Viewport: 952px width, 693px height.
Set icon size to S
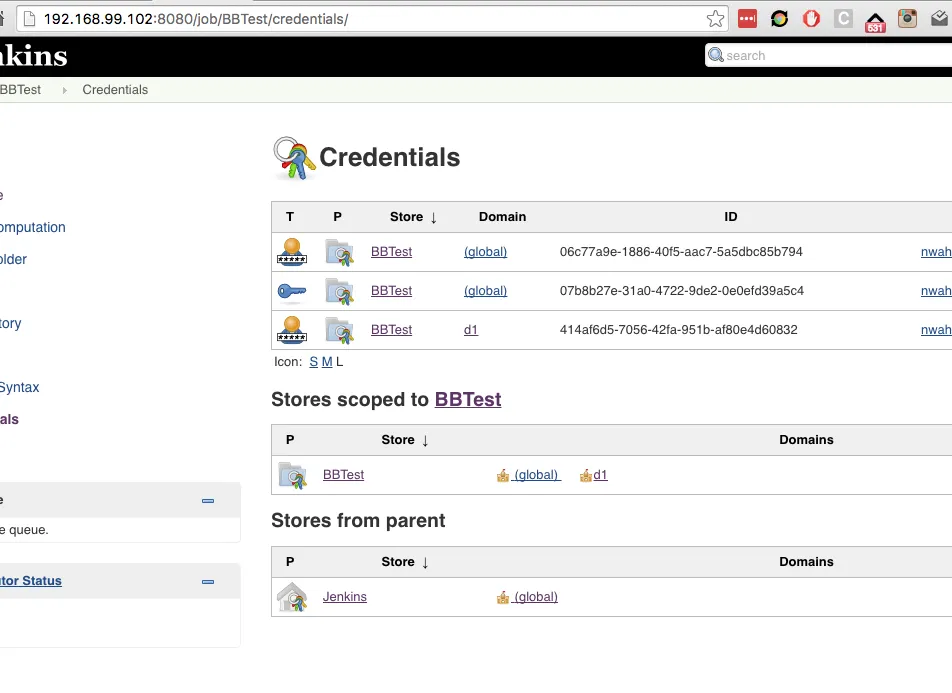[x=313, y=361]
